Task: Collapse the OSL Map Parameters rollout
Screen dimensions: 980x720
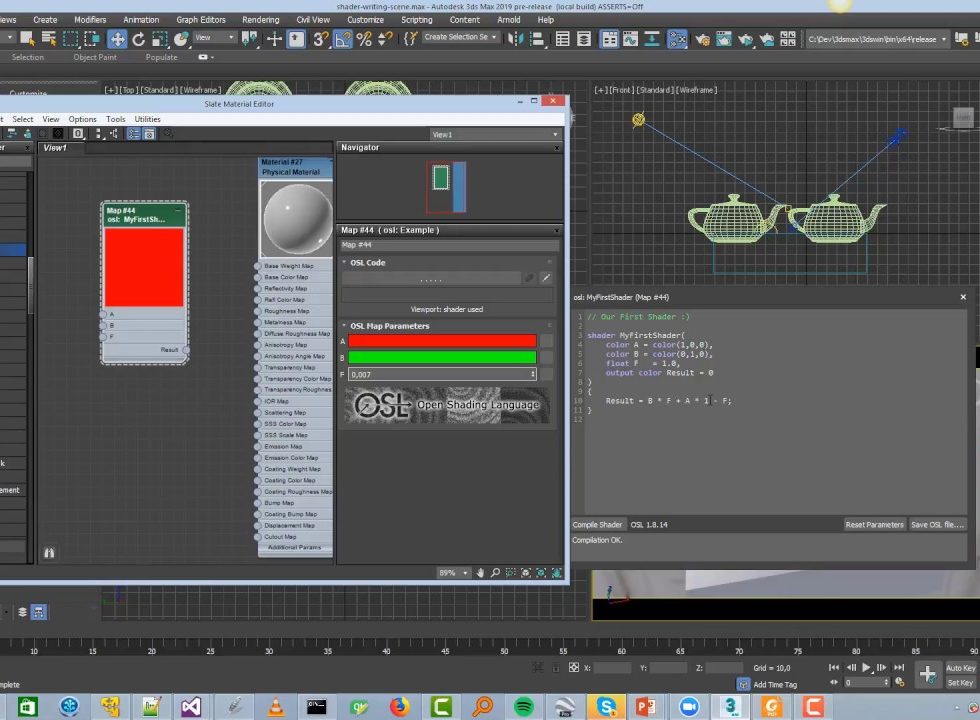Action: click(x=344, y=326)
